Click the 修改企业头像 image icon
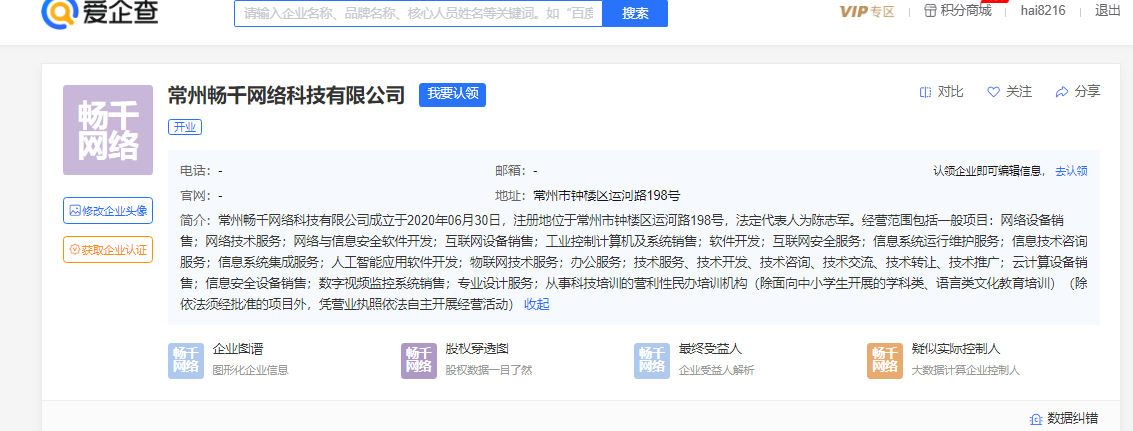Screen dimensions: 1133x431 point(74,210)
